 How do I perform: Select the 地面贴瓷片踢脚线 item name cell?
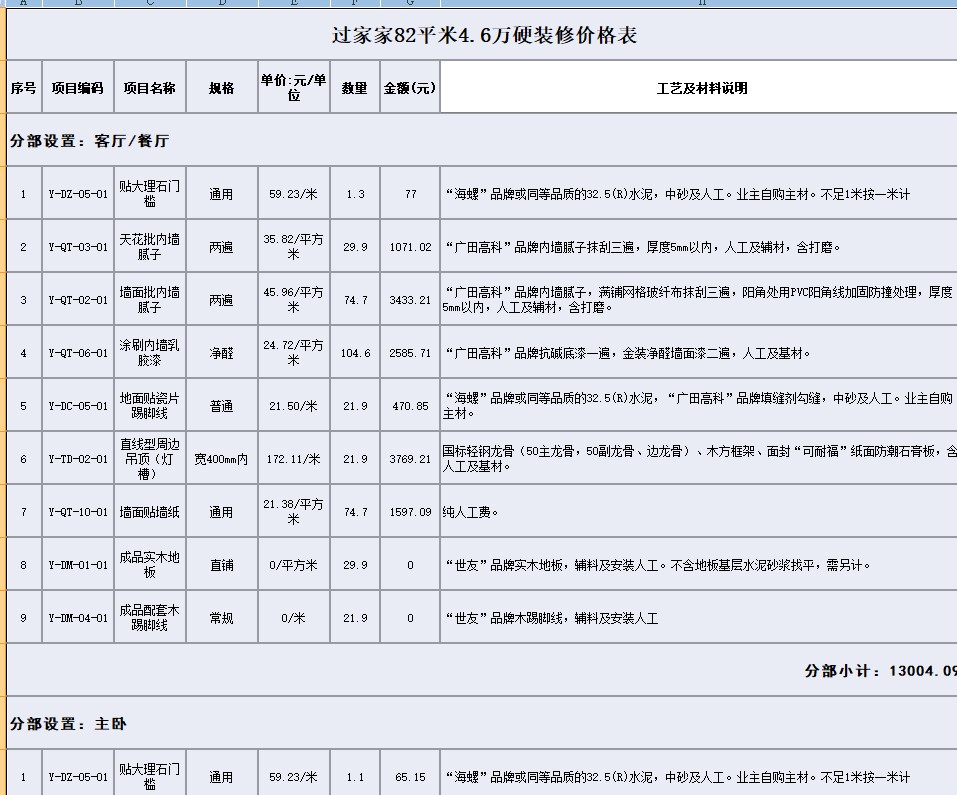150,406
